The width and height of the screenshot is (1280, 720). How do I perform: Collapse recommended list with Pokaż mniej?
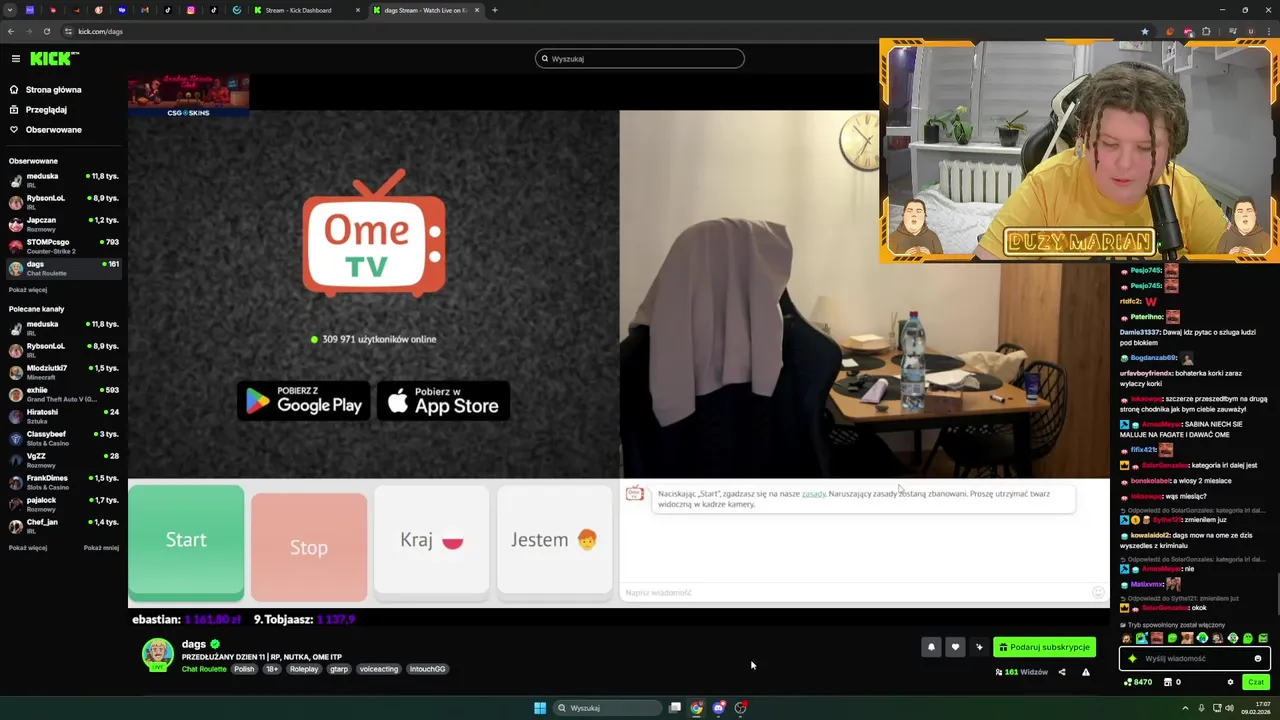point(101,548)
